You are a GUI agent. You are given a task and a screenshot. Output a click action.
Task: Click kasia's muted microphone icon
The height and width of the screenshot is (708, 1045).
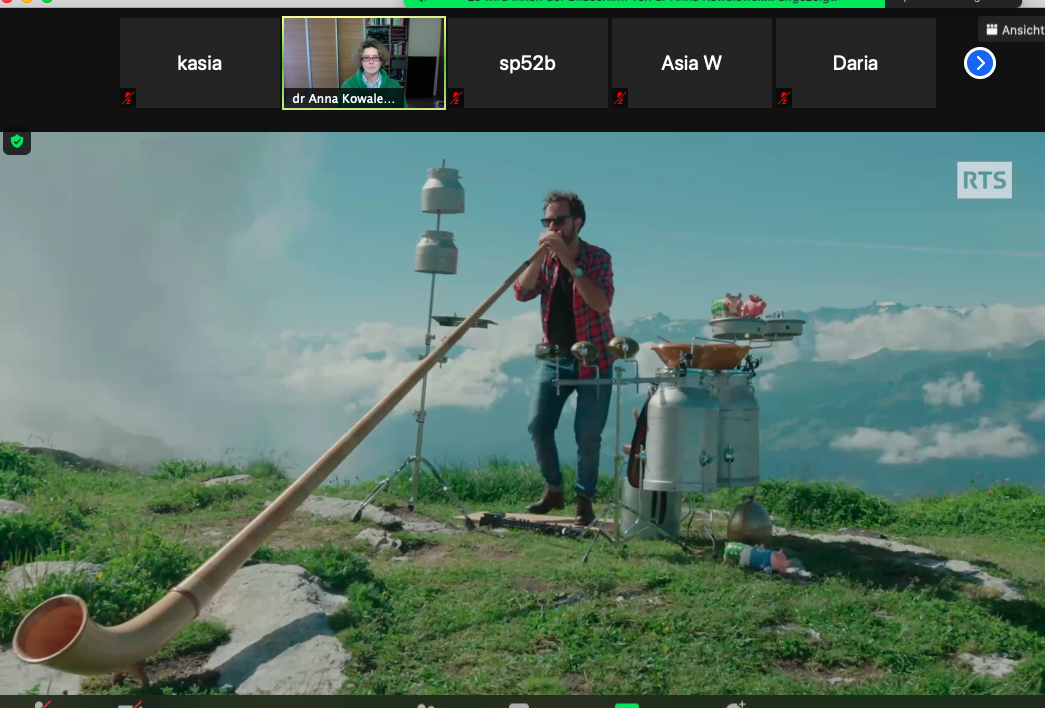[x=128, y=98]
